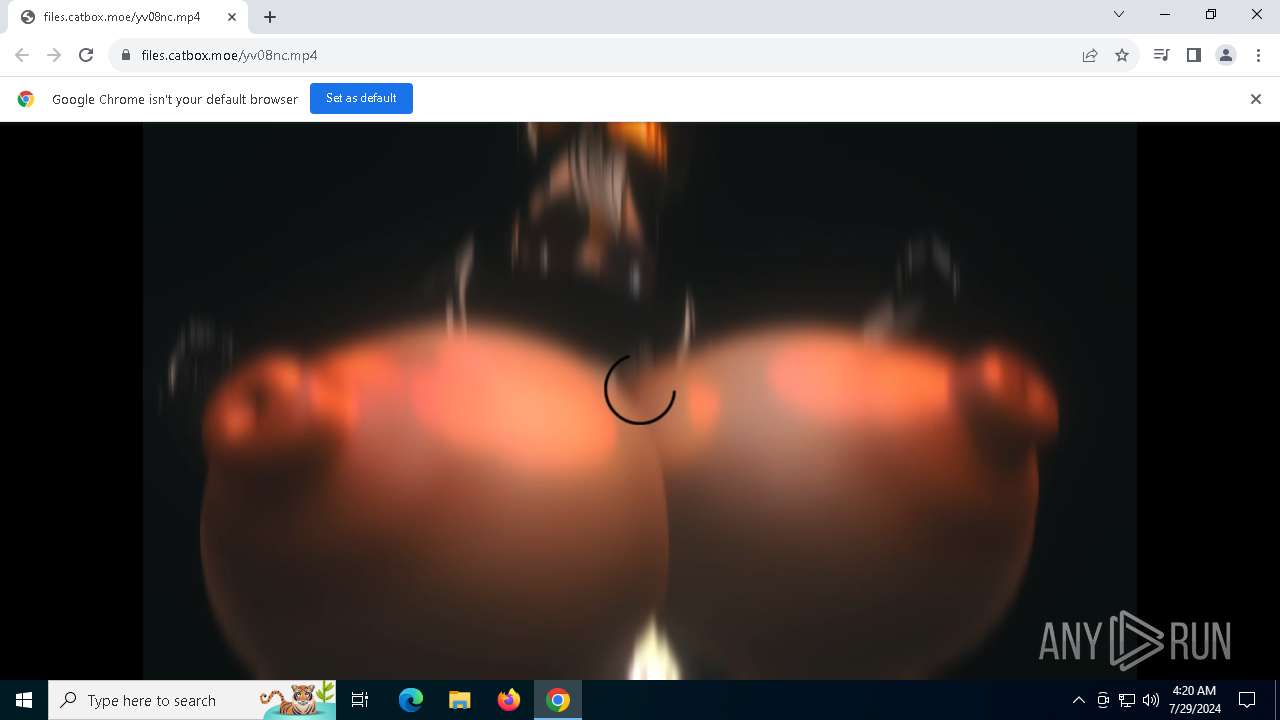Screen dimensions: 1280x720
Task: Select the Chrome icon in the taskbar
Action: pos(558,700)
